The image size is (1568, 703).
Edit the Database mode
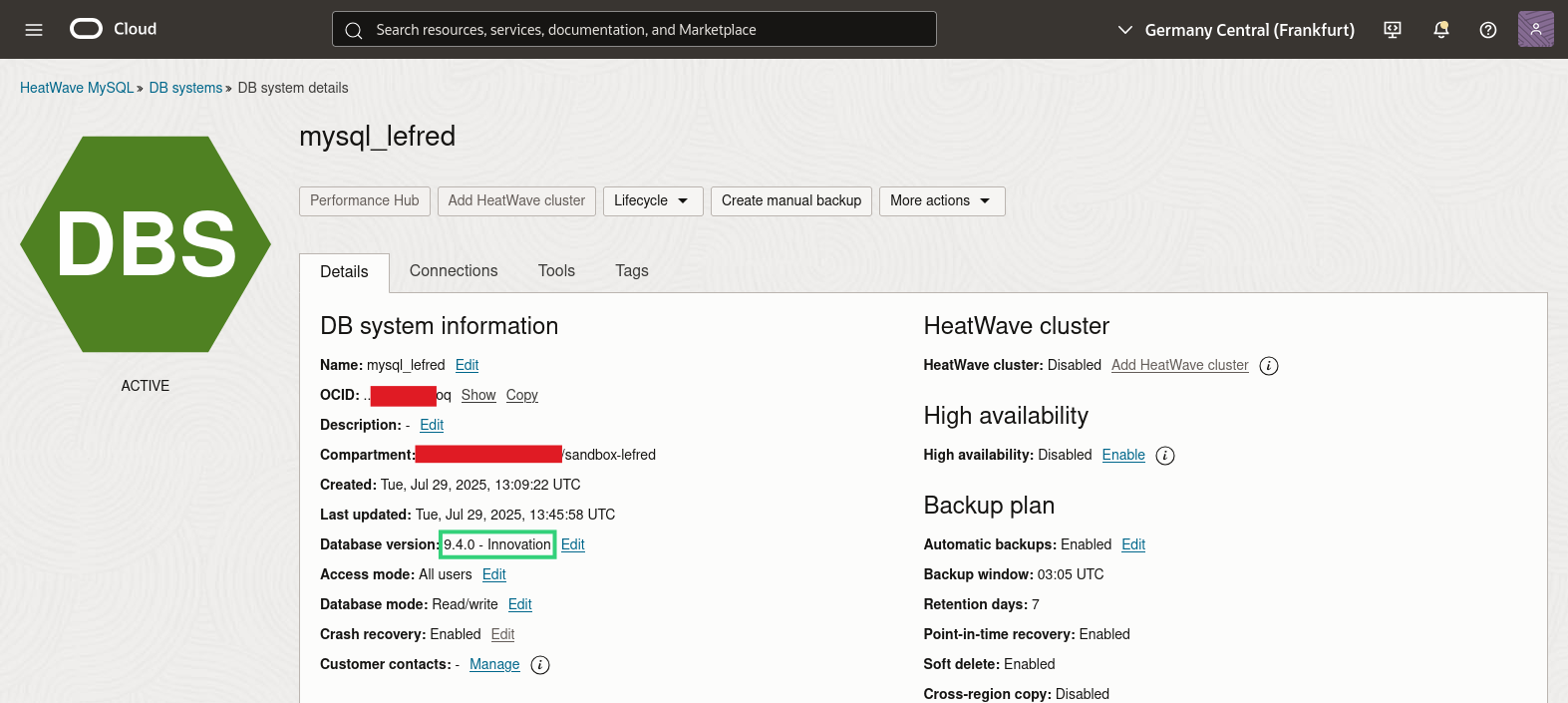coord(520,604)
